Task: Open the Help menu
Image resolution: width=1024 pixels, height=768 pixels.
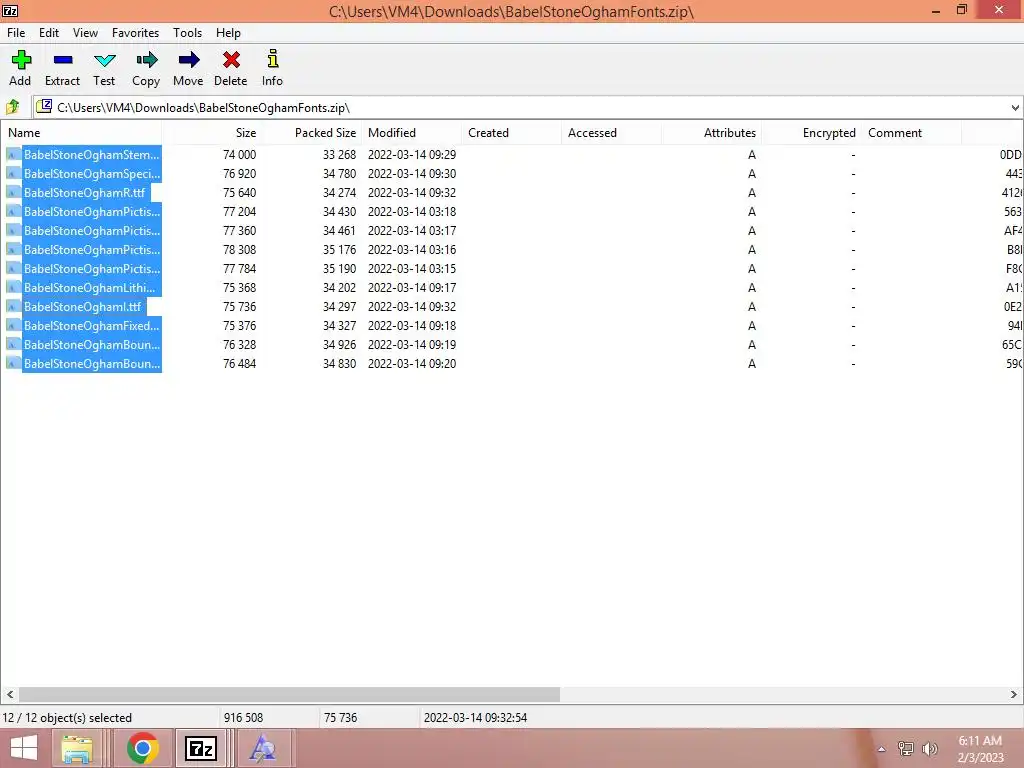Action: click(x=229, y=33)
